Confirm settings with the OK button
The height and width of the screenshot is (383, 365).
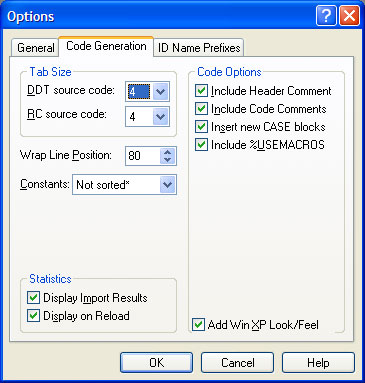coord(156,362)
